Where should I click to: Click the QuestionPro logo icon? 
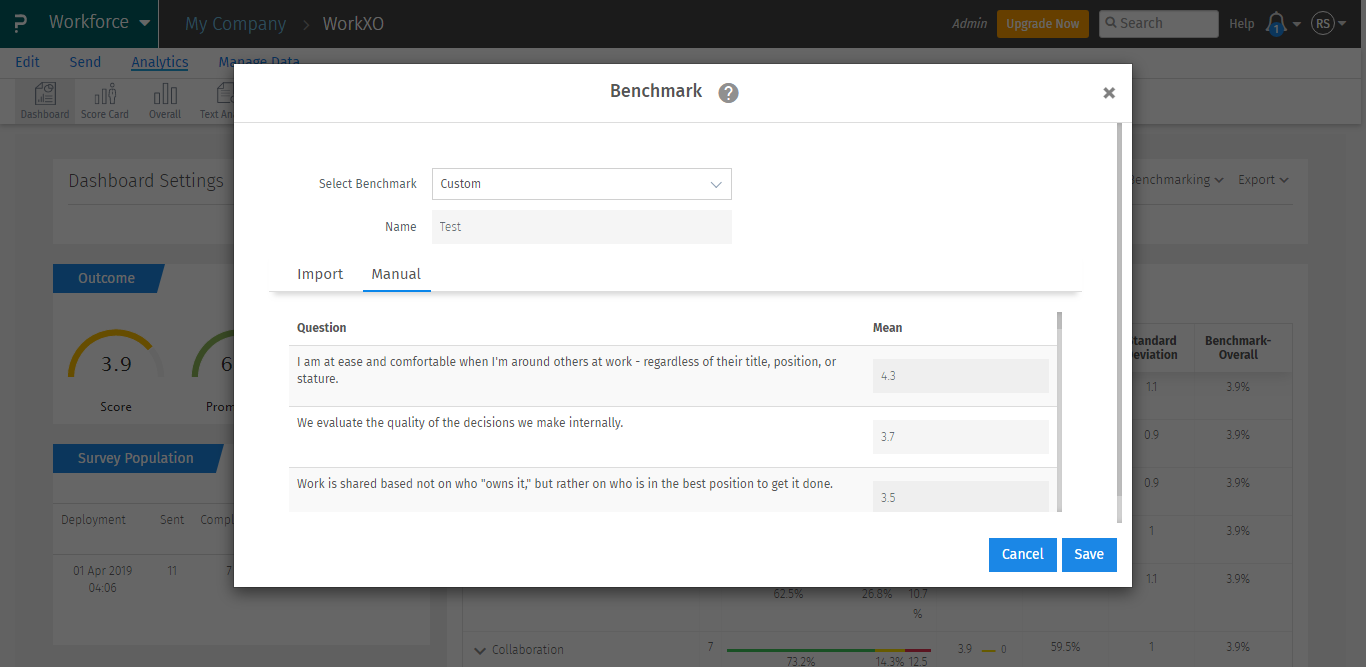pyautogui.click(x=20, y=23)
